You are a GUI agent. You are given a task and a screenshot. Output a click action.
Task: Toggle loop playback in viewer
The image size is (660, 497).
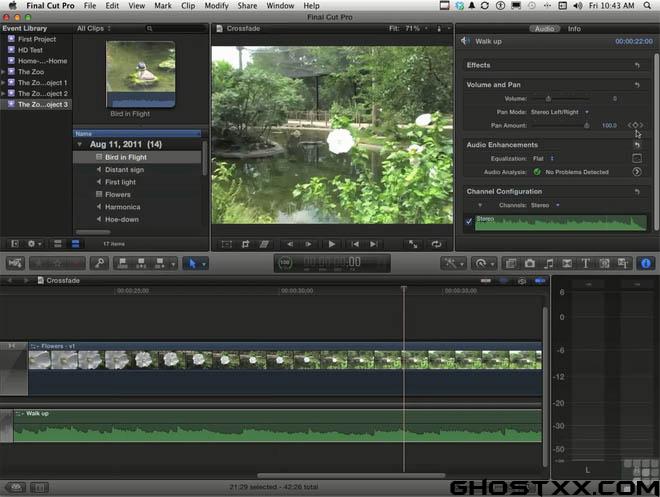click(x=436, y=244)
